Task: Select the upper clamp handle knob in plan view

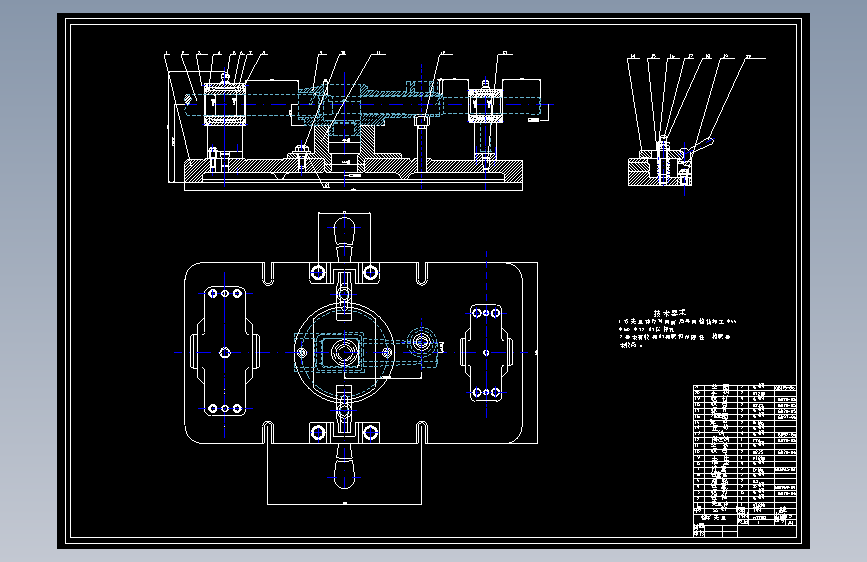Action: [x=344, y=231]
